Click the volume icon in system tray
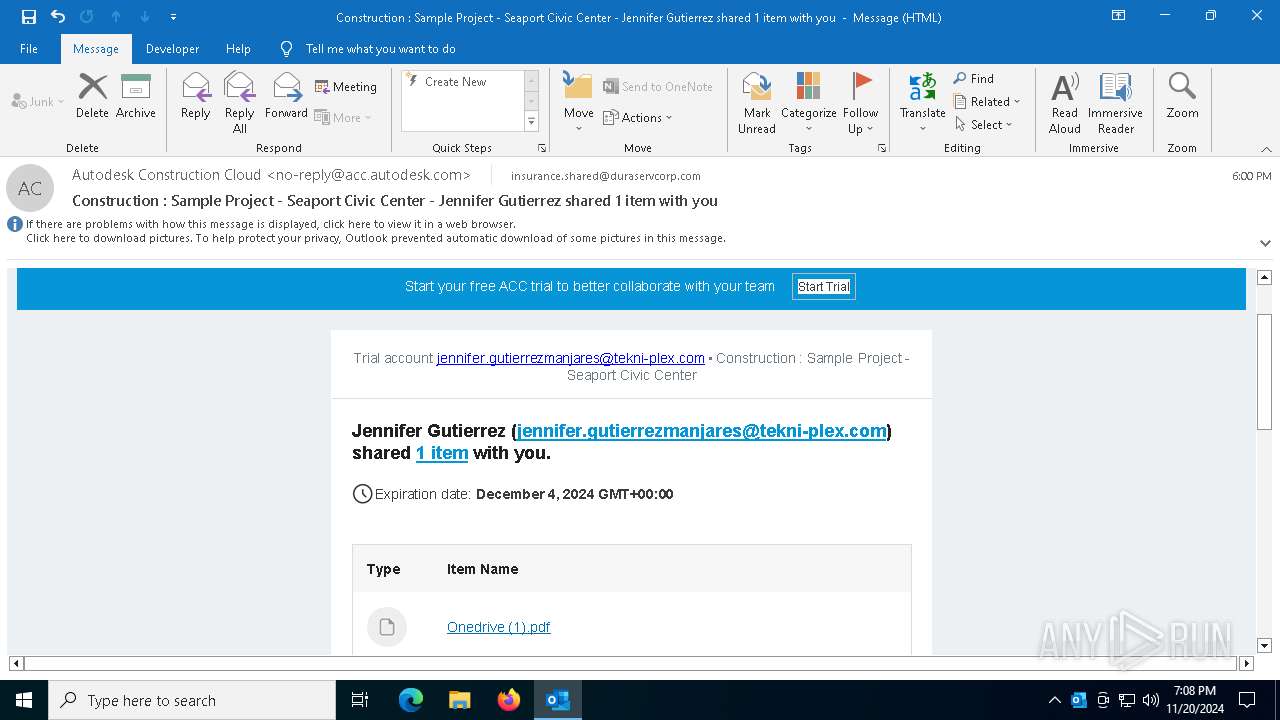The width and height of the screenshot is (1280, 720). click(1151, 700)
